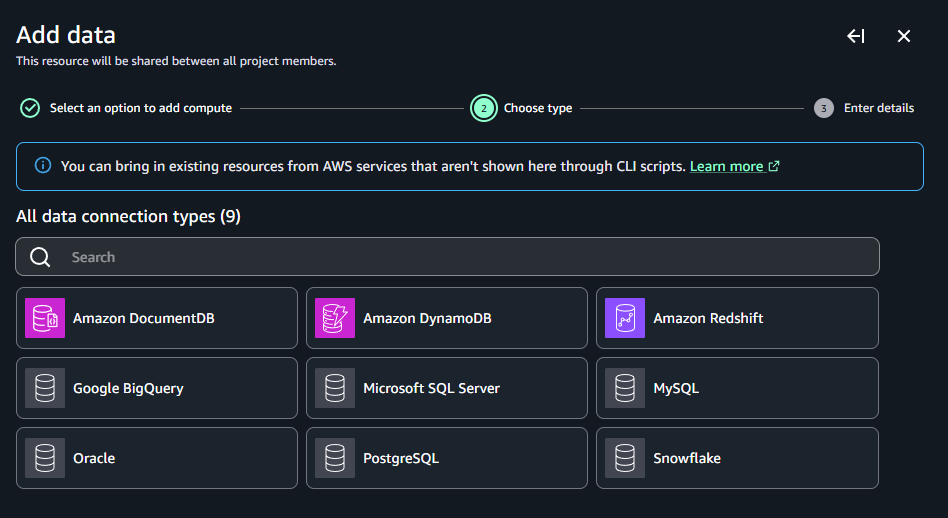
Task: Close the Add data panel
Action: 904,36
